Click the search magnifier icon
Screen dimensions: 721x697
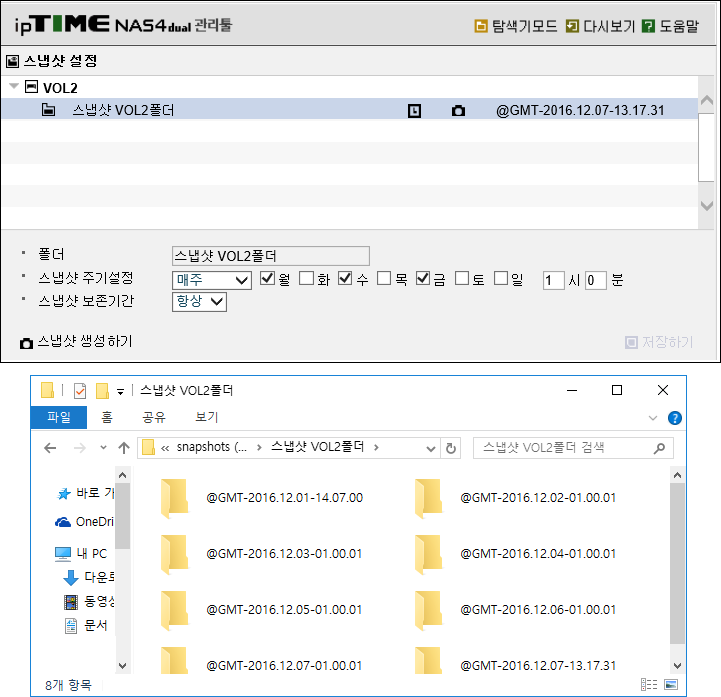(x=659, y=448)
